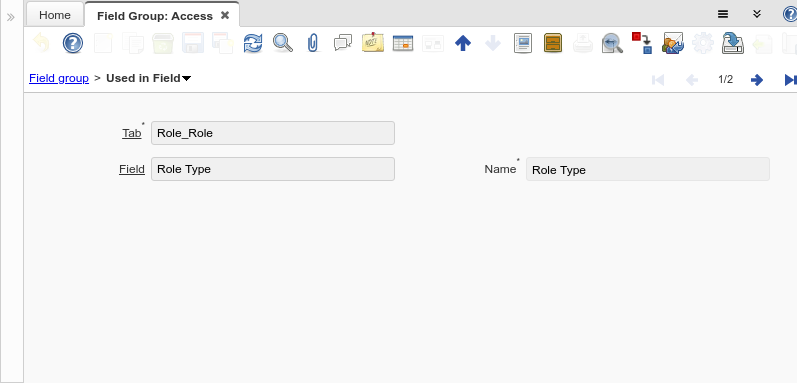Open the Report document icon

click(523, 43)
